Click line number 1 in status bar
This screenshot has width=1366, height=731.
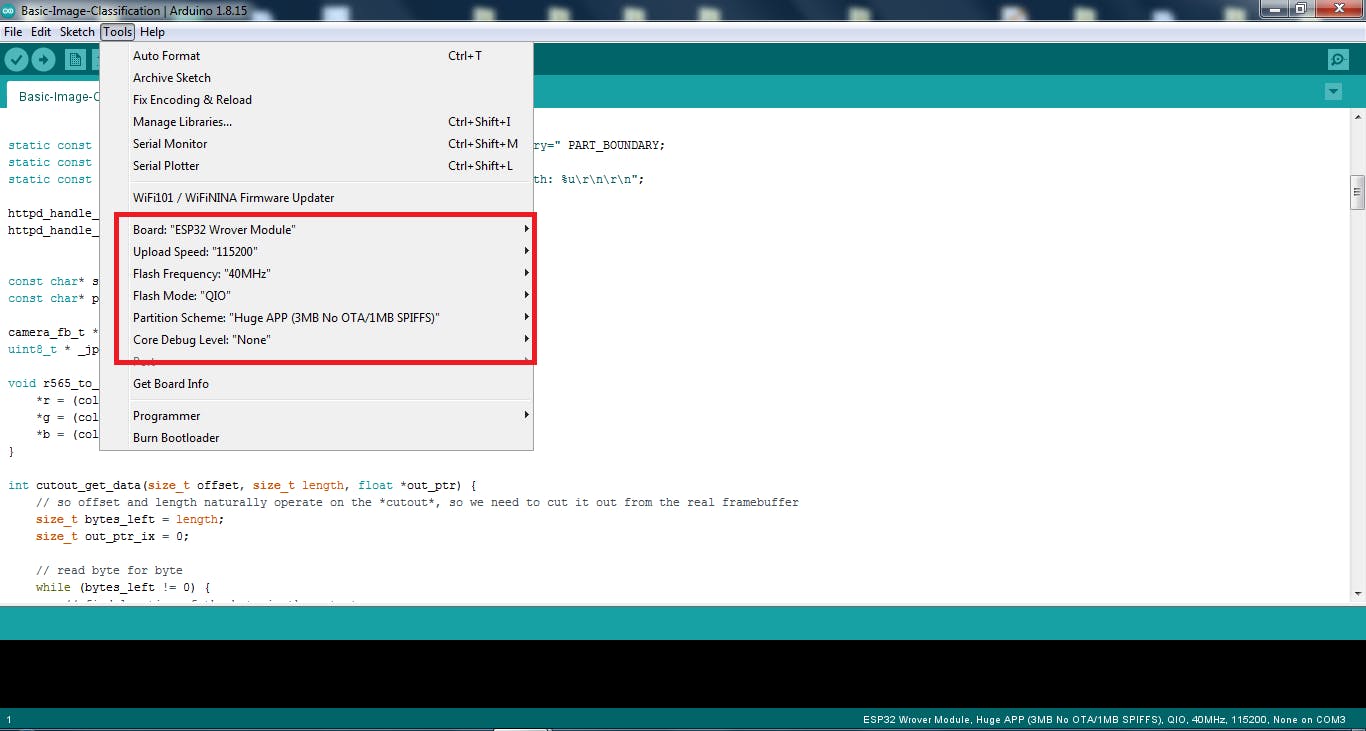(9, 719)
